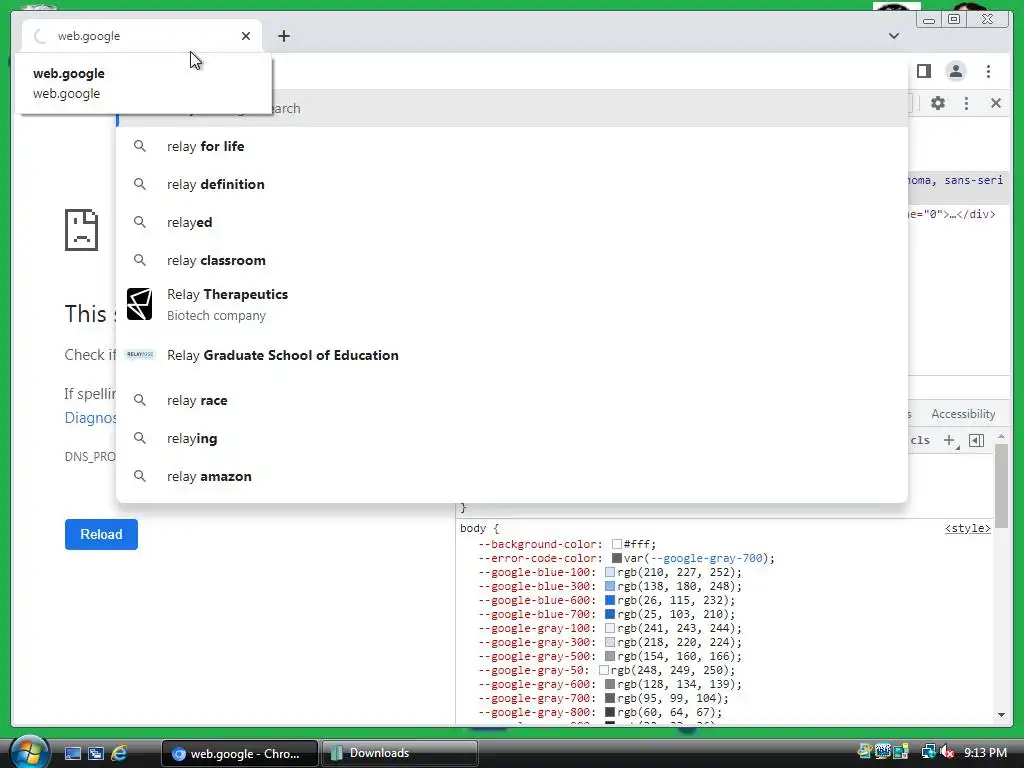Select the web.google browser tab
Viewport: 1024px width, 768px height.
pos(142,36)
